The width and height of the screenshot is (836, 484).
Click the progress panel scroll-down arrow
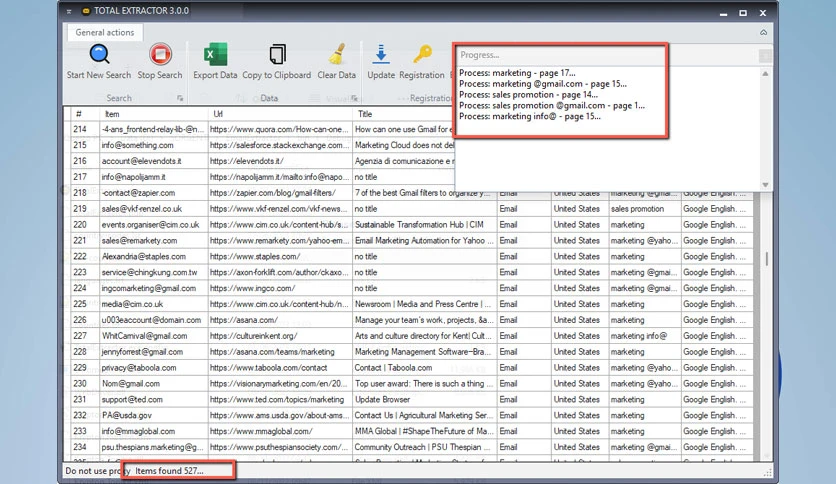(765, 184)
